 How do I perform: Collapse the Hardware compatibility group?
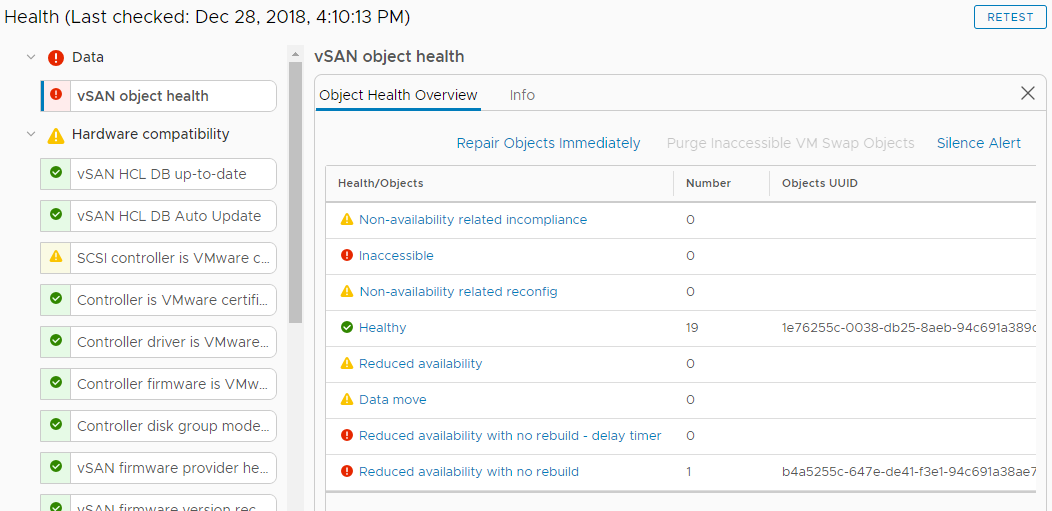[31, 134]
